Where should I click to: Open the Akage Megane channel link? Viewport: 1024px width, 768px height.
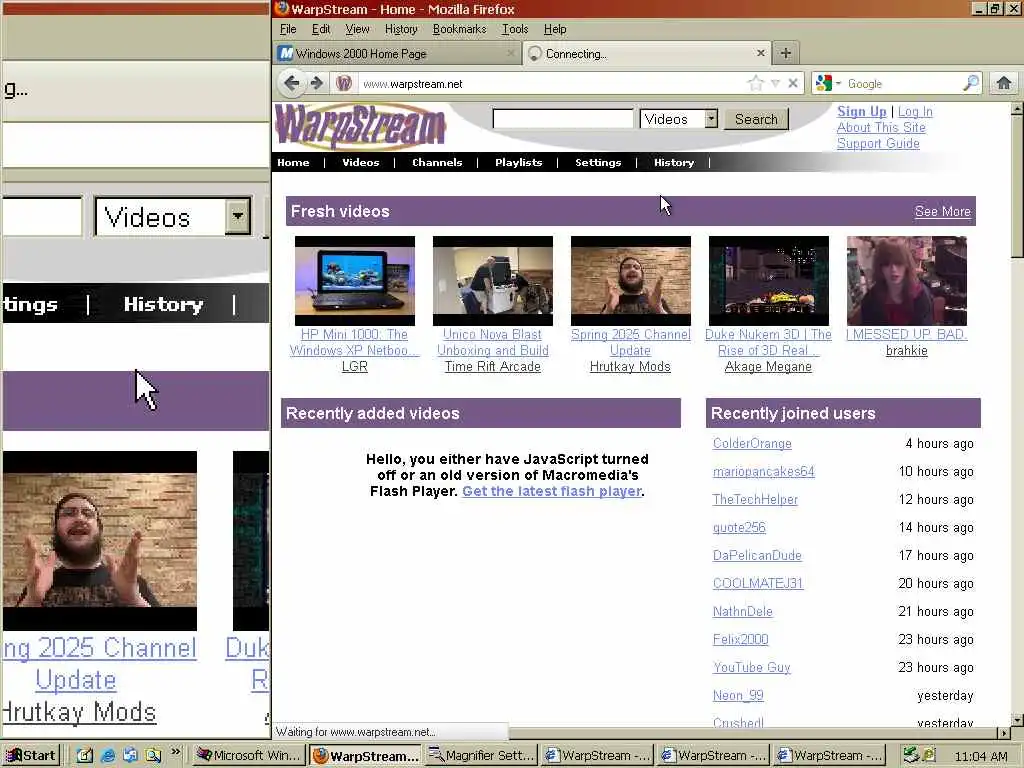pos(768,366)
